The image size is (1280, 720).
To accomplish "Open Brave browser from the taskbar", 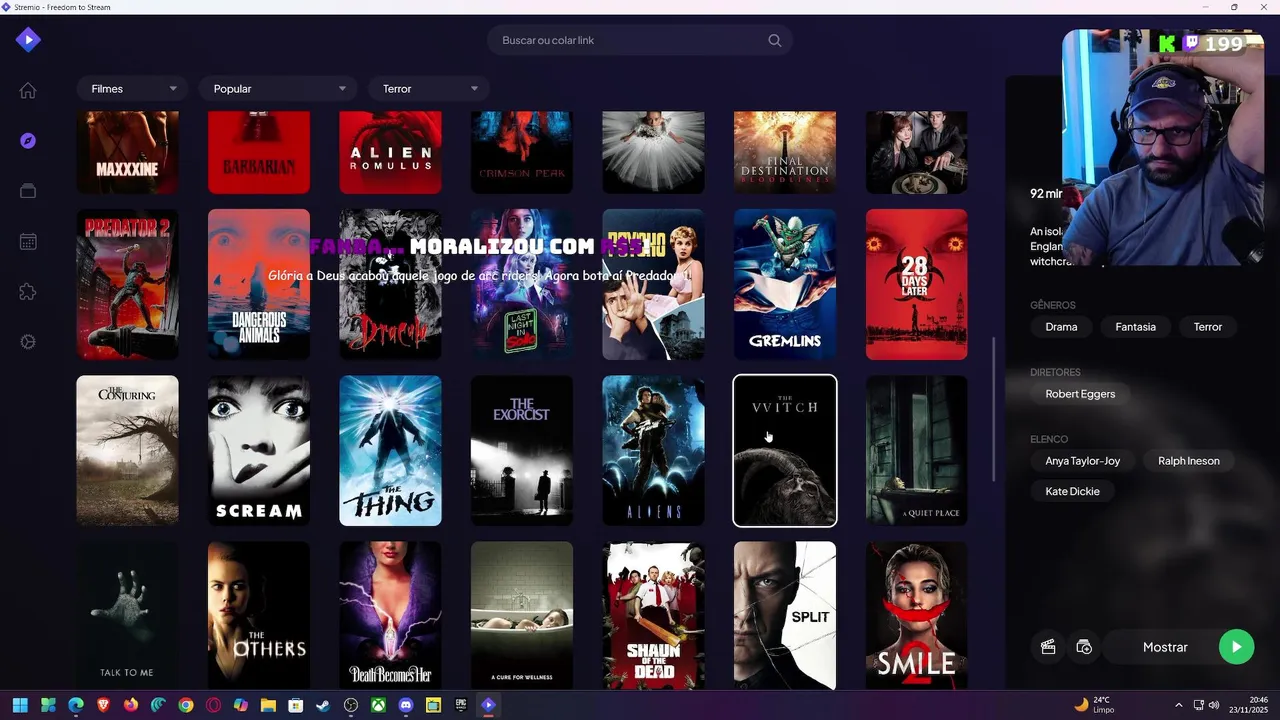I will point(104,705).
